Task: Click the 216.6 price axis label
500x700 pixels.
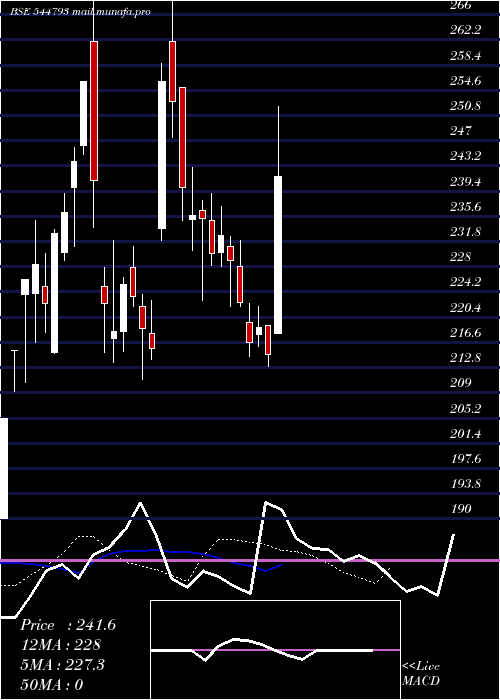Action: [x=466, y=333]
